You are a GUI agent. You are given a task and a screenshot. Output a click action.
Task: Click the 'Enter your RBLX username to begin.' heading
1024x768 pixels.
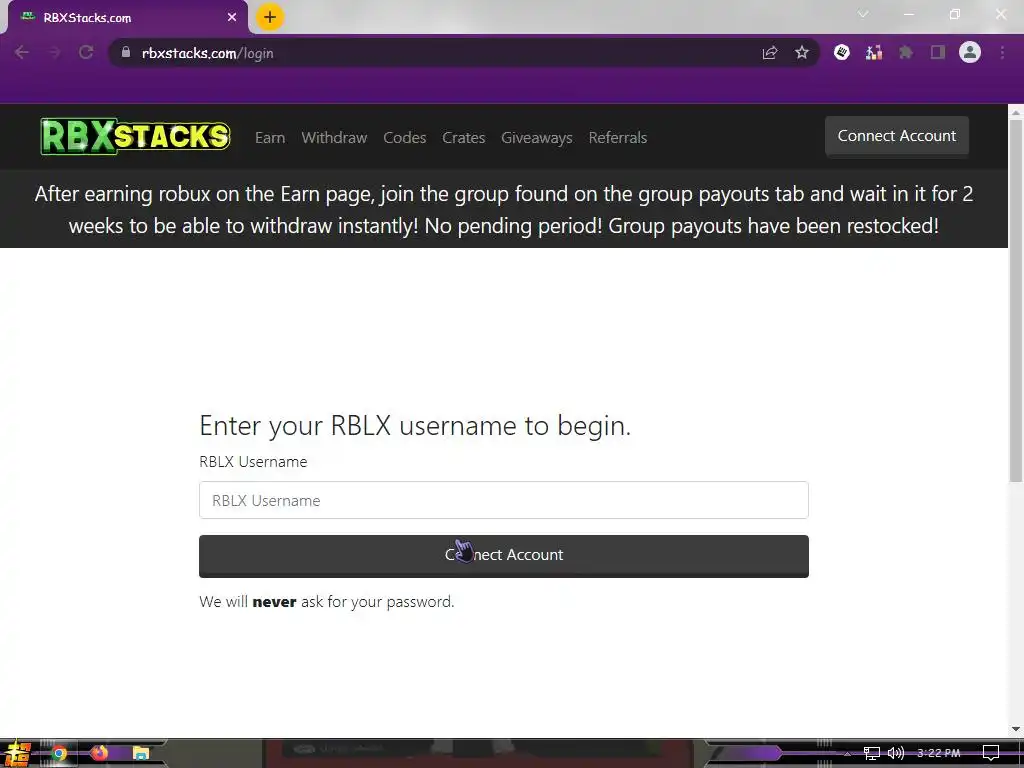coord(415,426)
